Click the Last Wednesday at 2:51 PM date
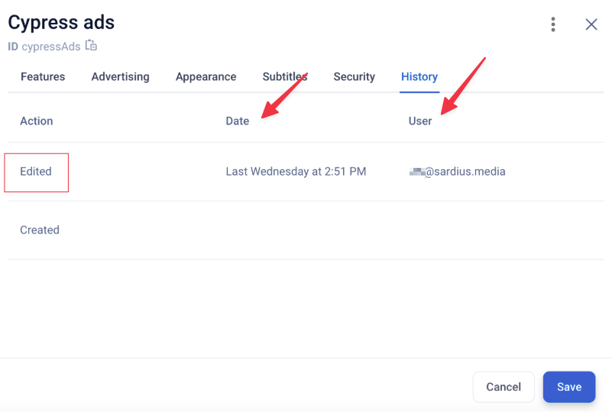Screen dimensions: 612x412 click(x=296, y=172)
